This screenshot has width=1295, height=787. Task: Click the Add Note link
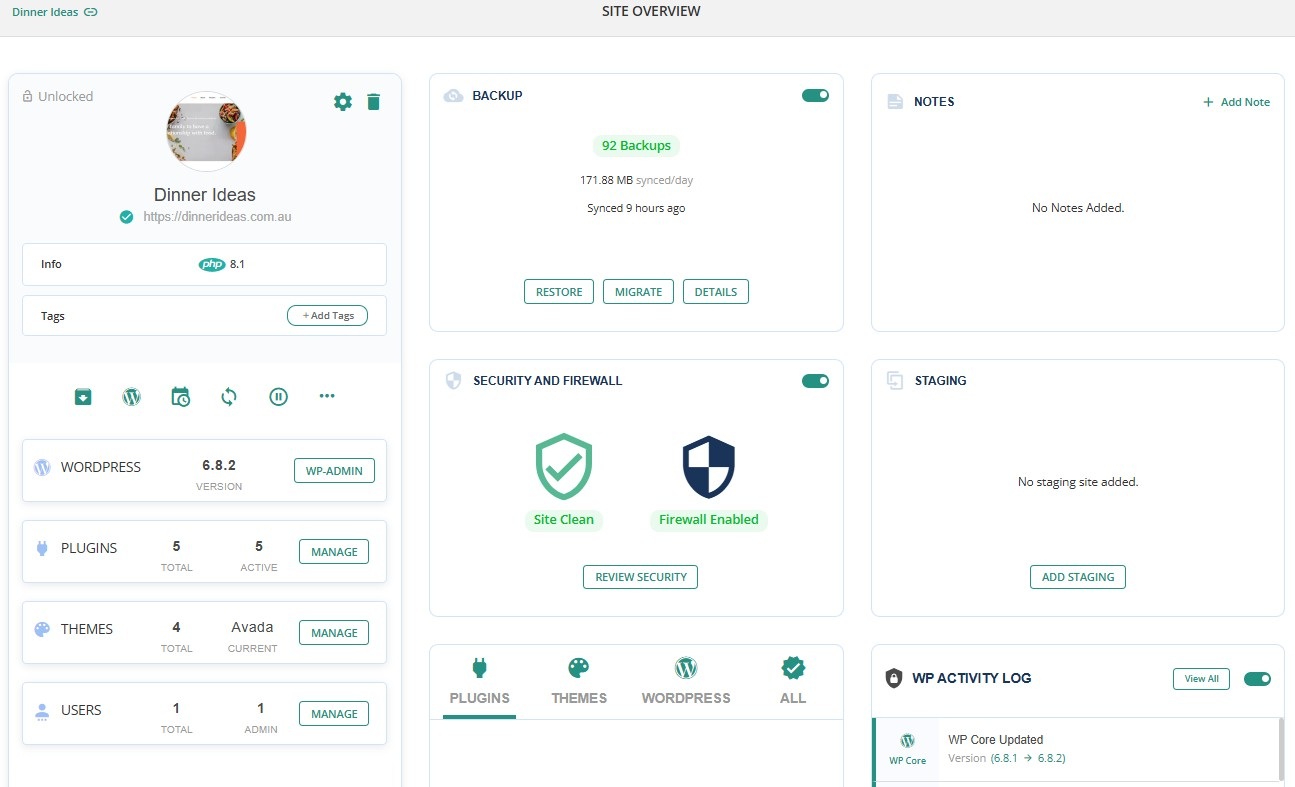[1236, 102]
